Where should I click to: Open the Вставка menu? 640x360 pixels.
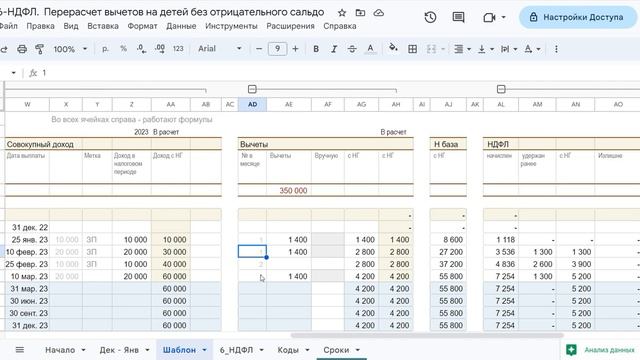click(103, 26)
